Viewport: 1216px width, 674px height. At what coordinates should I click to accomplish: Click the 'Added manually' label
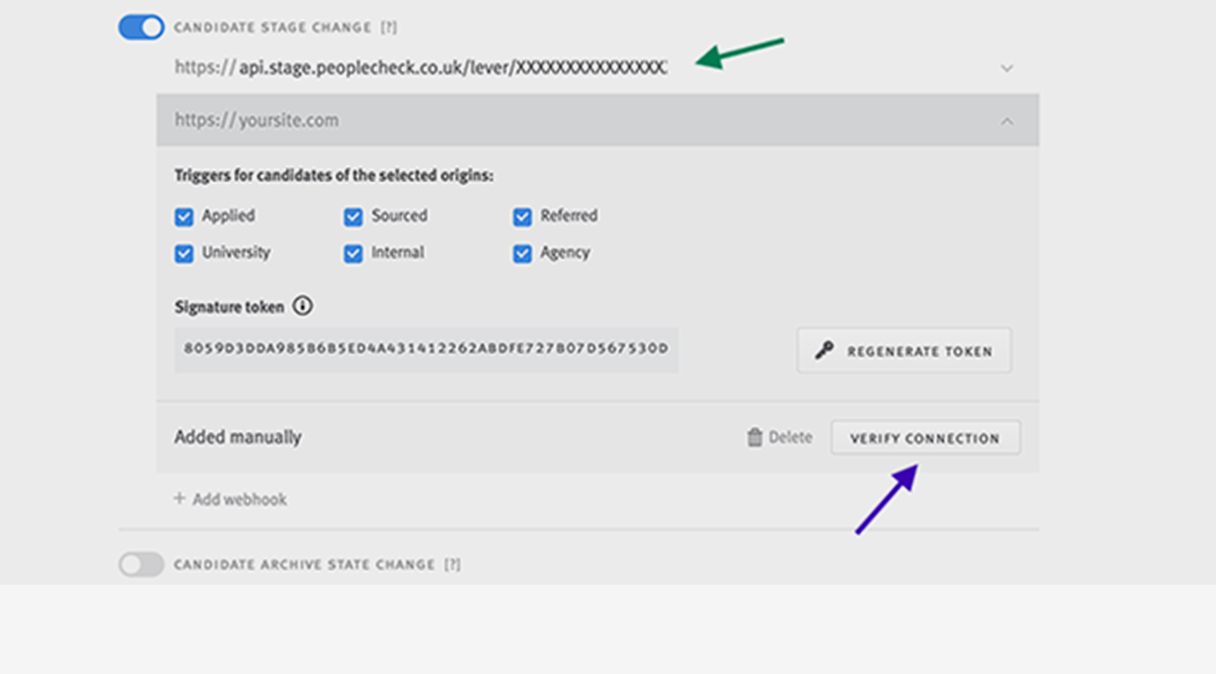click(238, 437)
